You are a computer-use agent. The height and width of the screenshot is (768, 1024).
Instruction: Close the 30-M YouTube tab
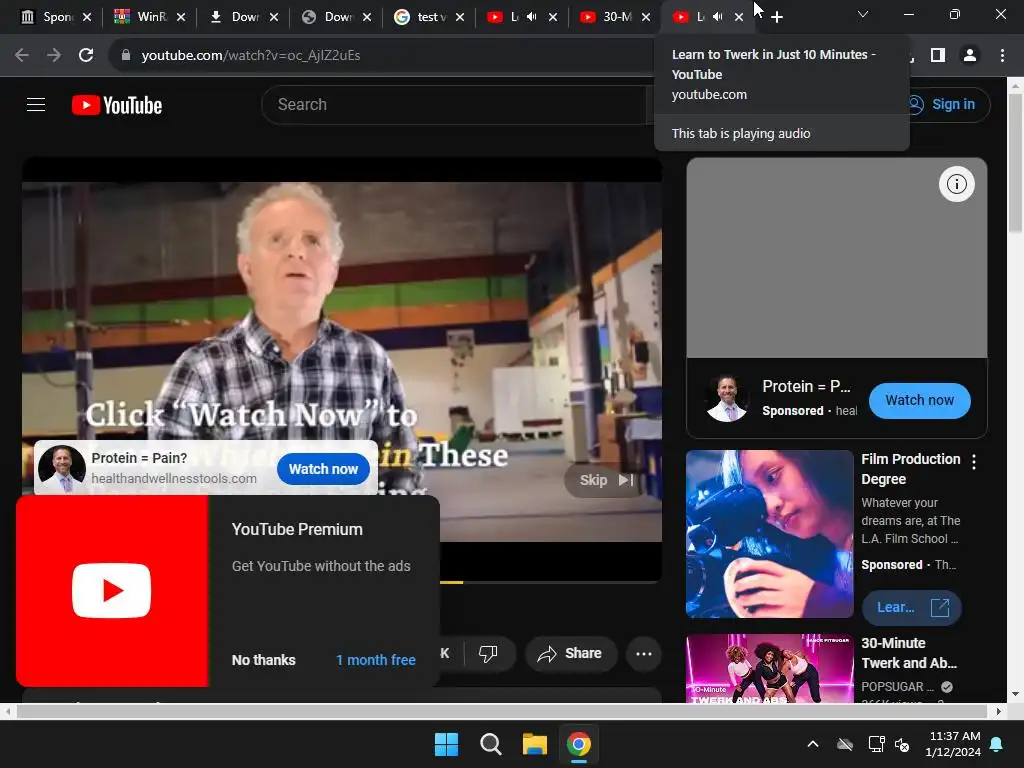[x=646, y=17]
